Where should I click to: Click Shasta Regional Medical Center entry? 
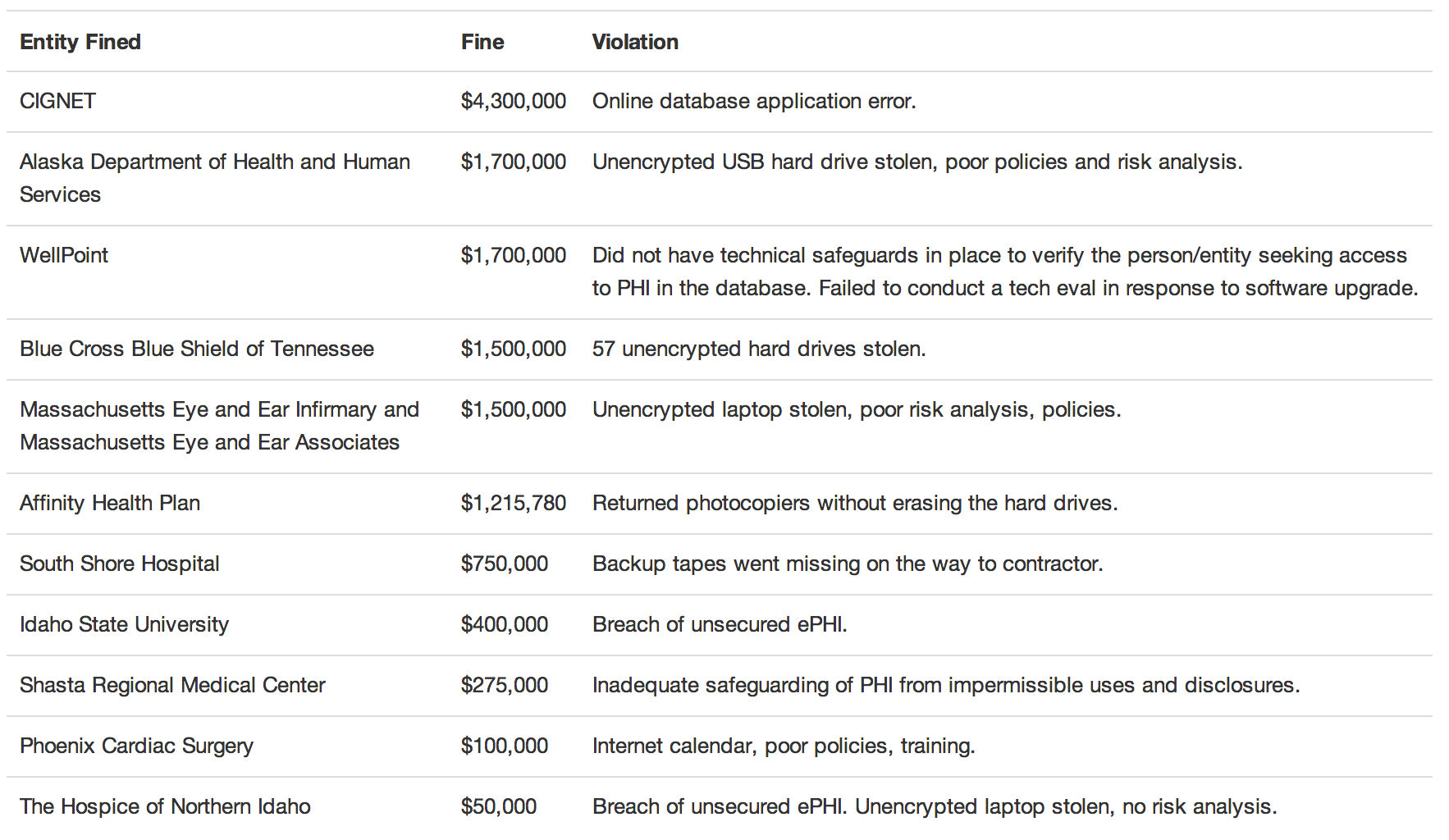click(x=172, y=685)
